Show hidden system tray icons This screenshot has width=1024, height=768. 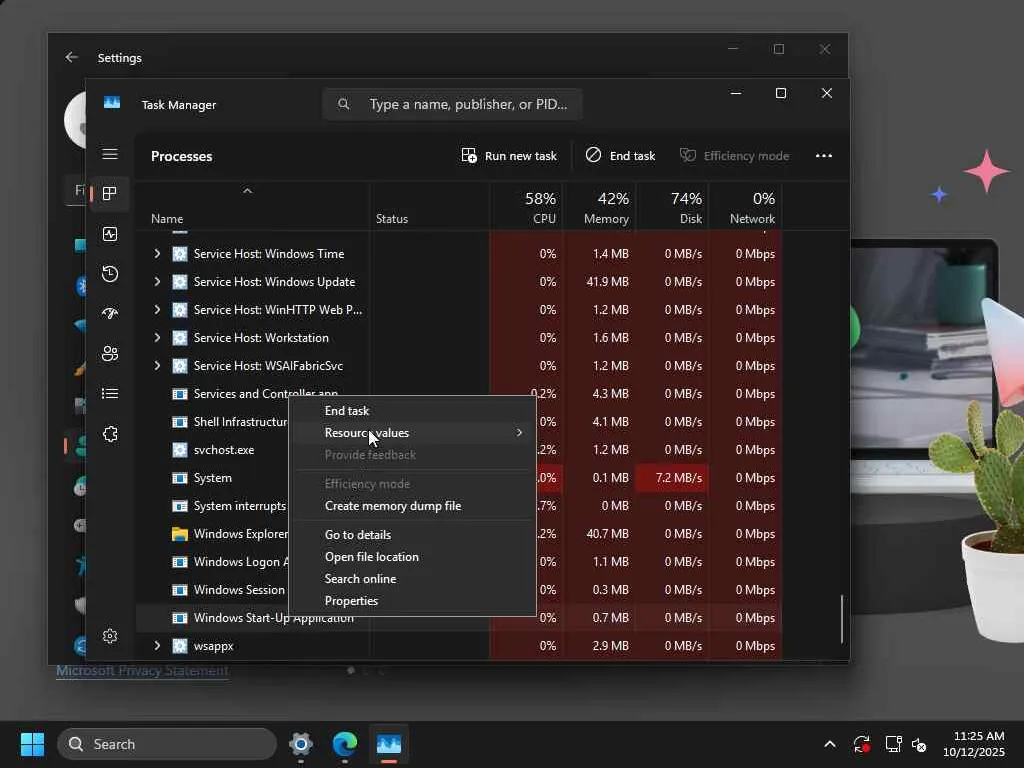pos(830,744)
